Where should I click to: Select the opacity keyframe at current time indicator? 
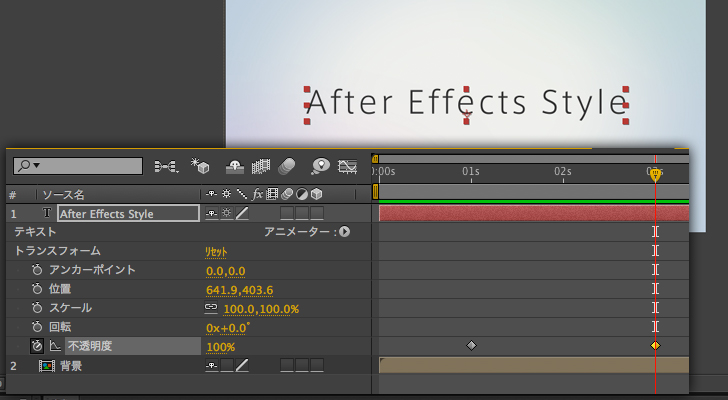point(655,345)
